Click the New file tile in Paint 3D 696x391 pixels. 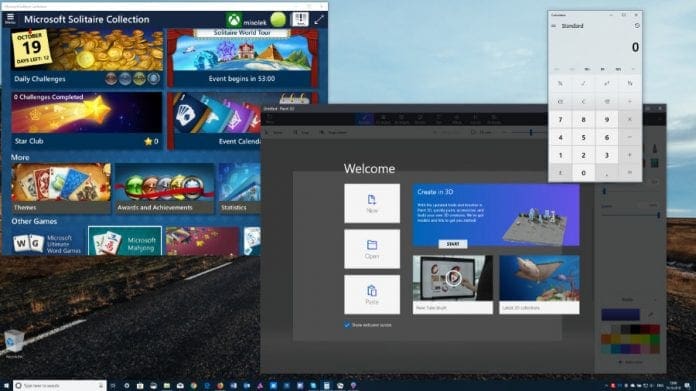pos(372,203)
